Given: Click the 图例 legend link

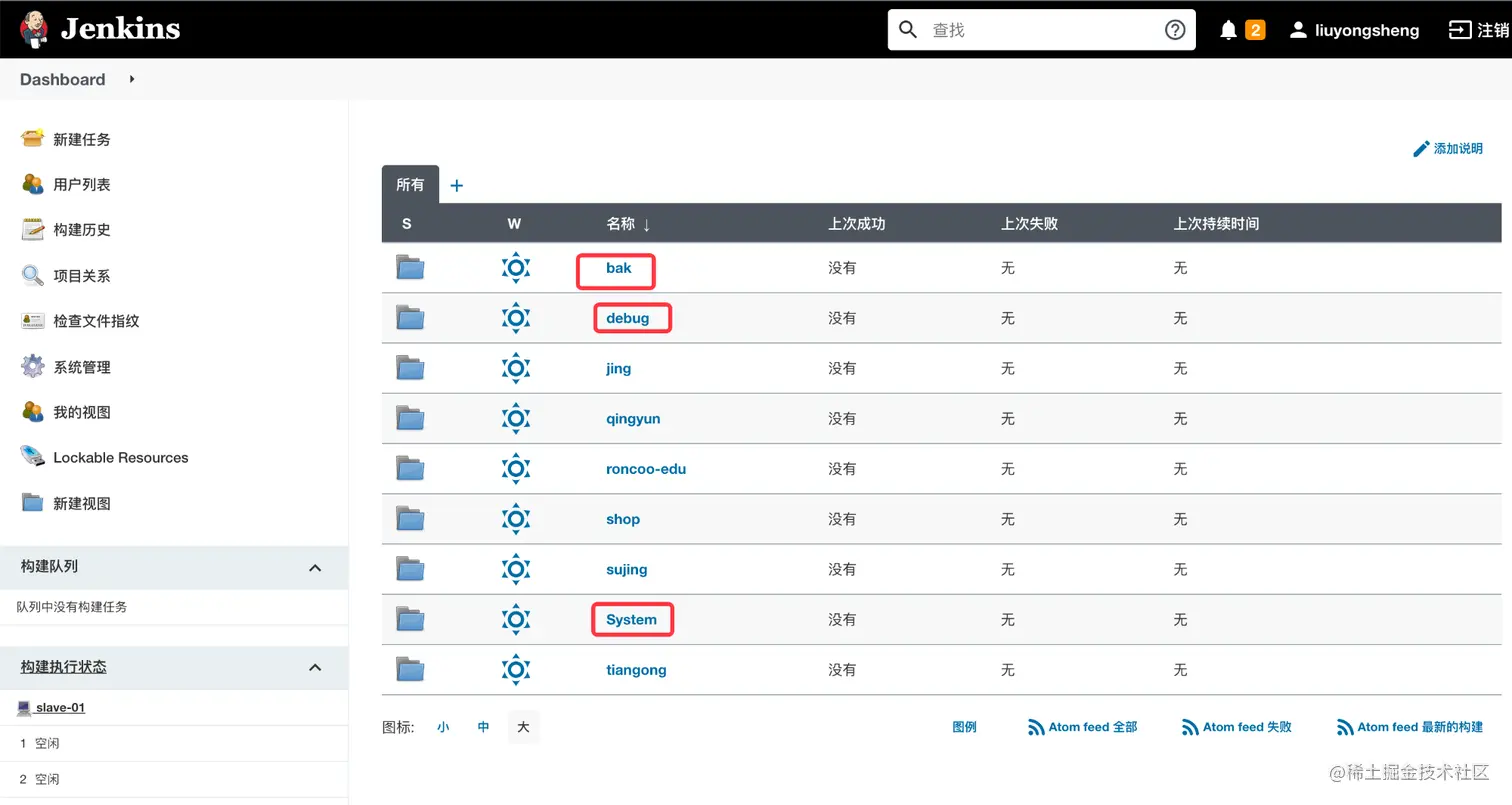Looking at the screenshot, I should click(x=964, y=727).
